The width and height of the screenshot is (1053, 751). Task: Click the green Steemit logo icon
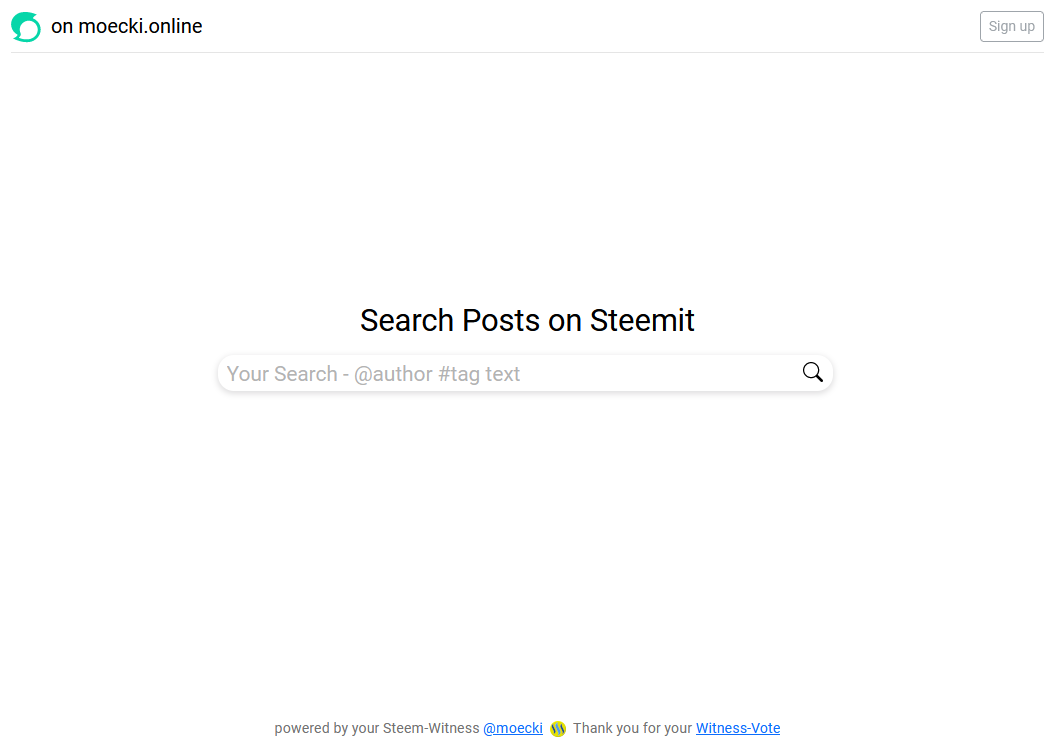pos(26,27)
